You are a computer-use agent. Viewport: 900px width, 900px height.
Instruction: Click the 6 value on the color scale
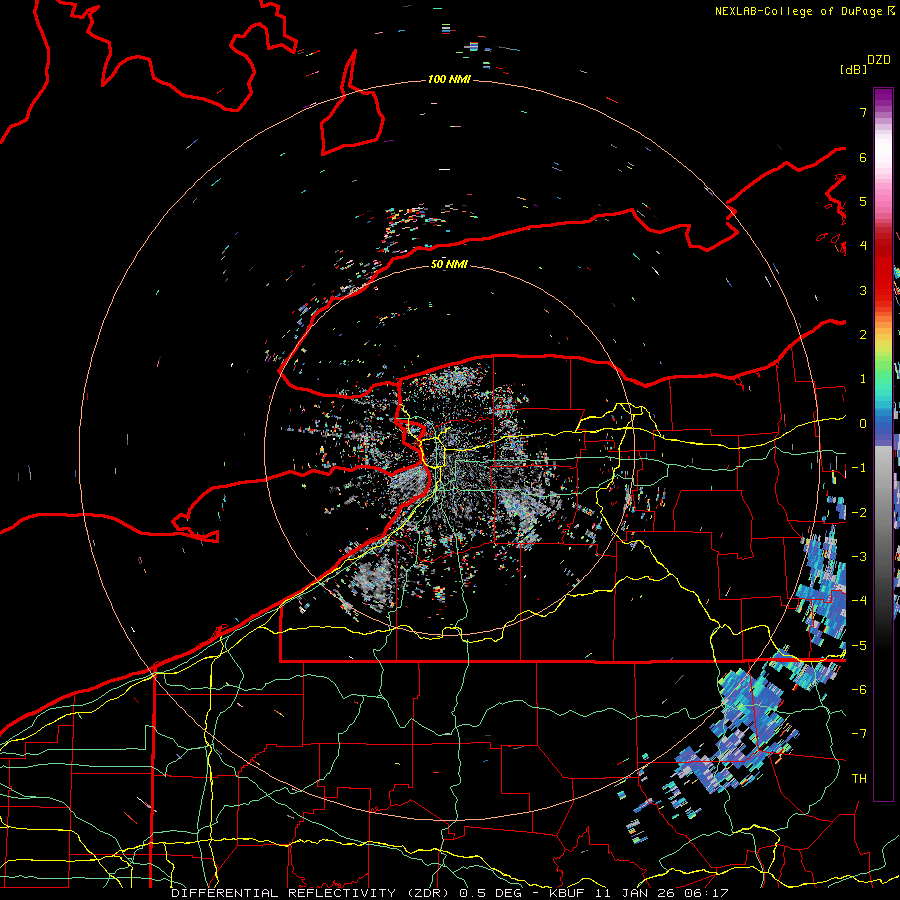pyautogui.click(x=863, y=157)
